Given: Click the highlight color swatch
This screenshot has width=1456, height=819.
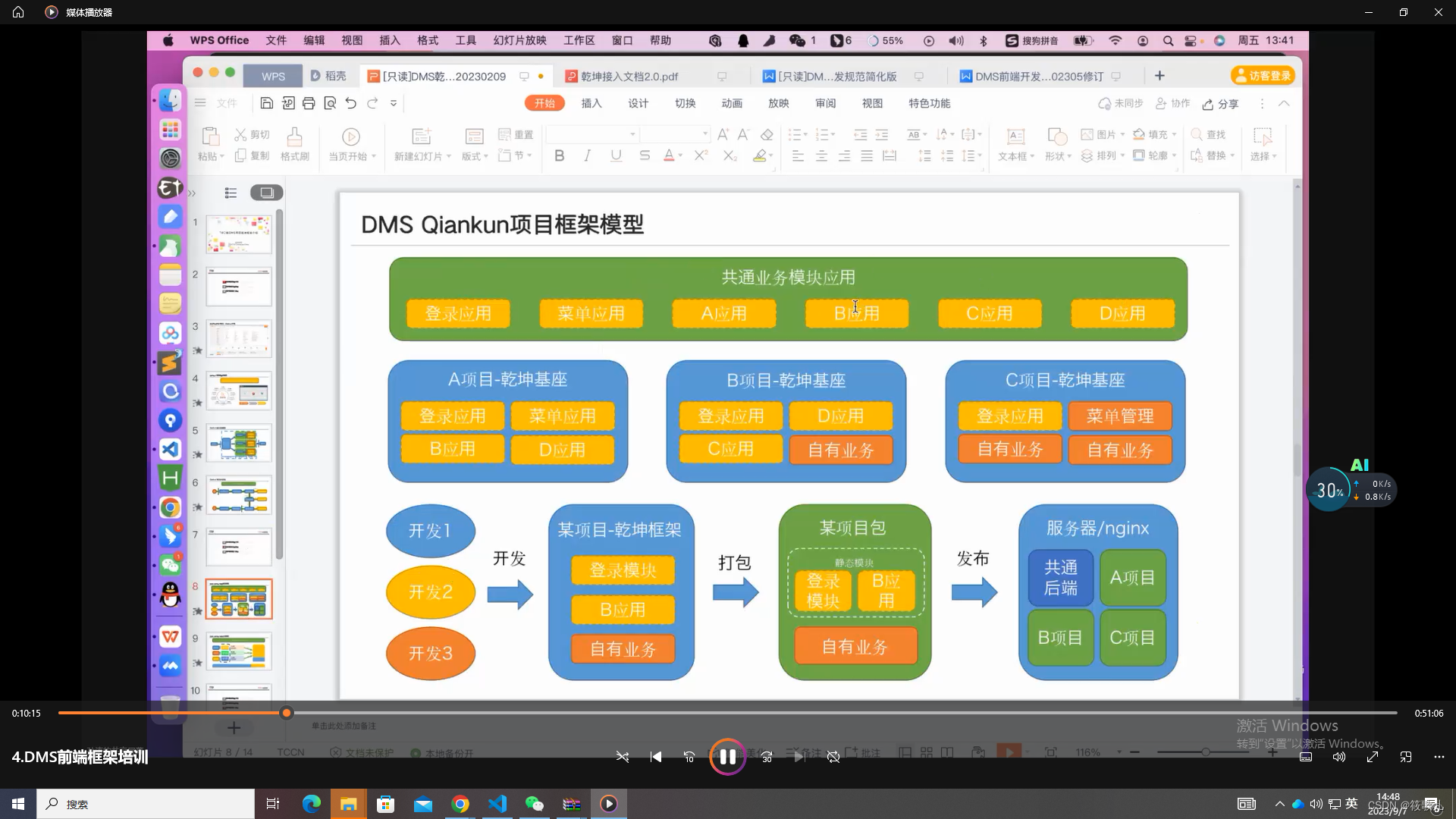Looking at the screenshot, I should pos(759,155).
